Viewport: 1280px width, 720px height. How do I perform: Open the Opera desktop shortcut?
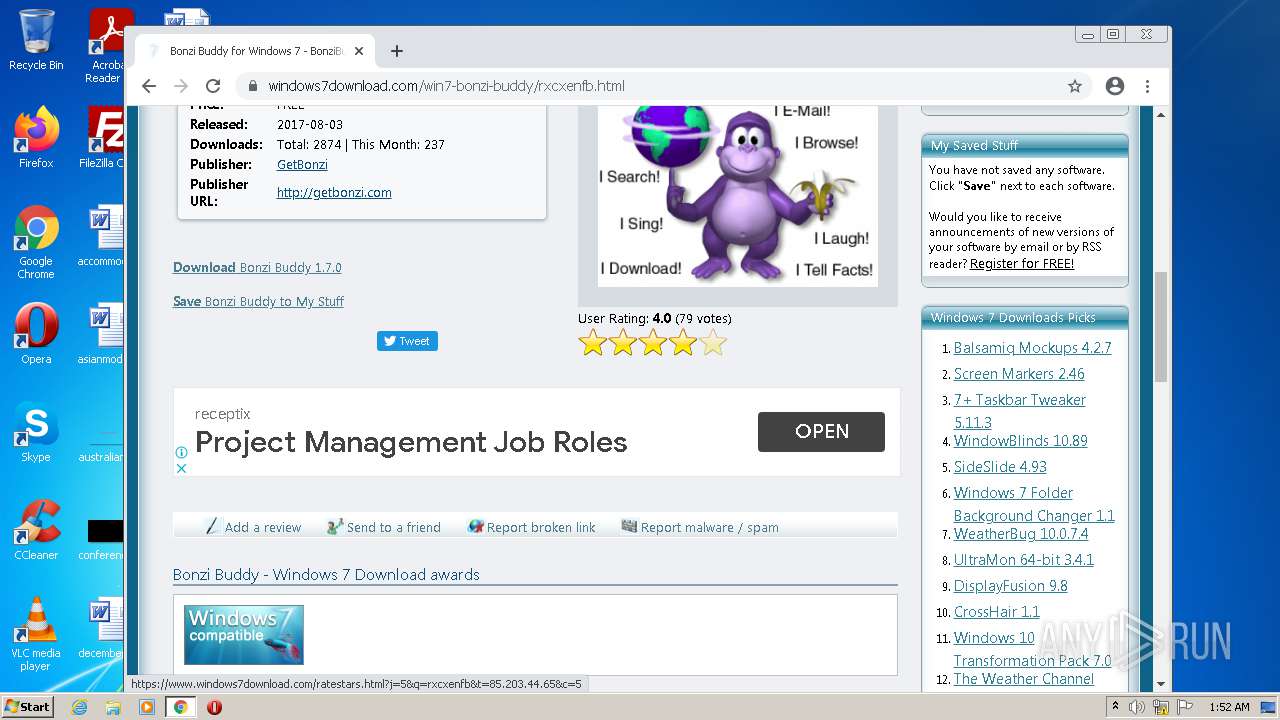[36, 334]
